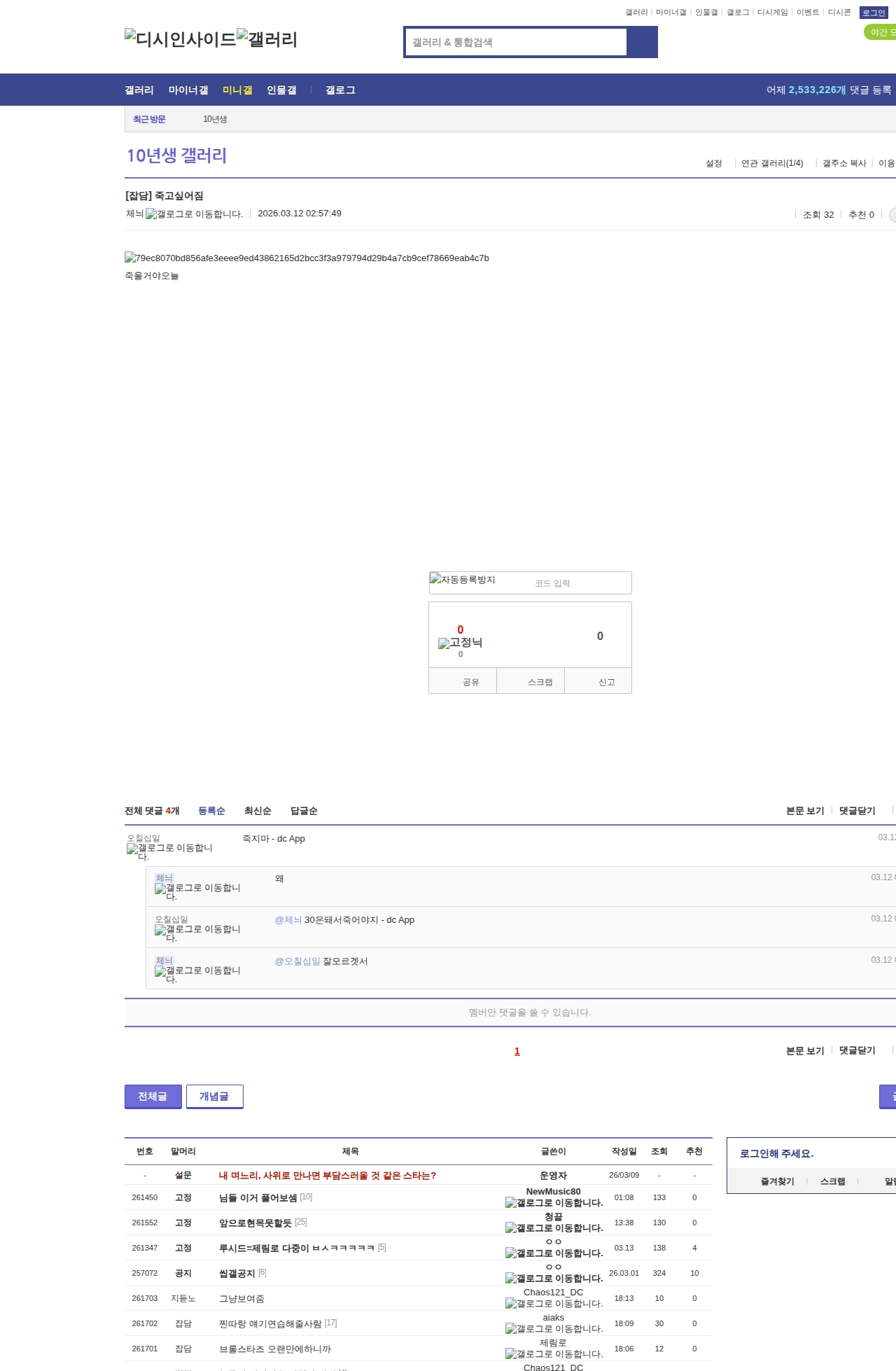Screen dimensions: 896x1371
Task: Click gallog icon beside NewMusic80 in post list
Action: (554, 1203)
